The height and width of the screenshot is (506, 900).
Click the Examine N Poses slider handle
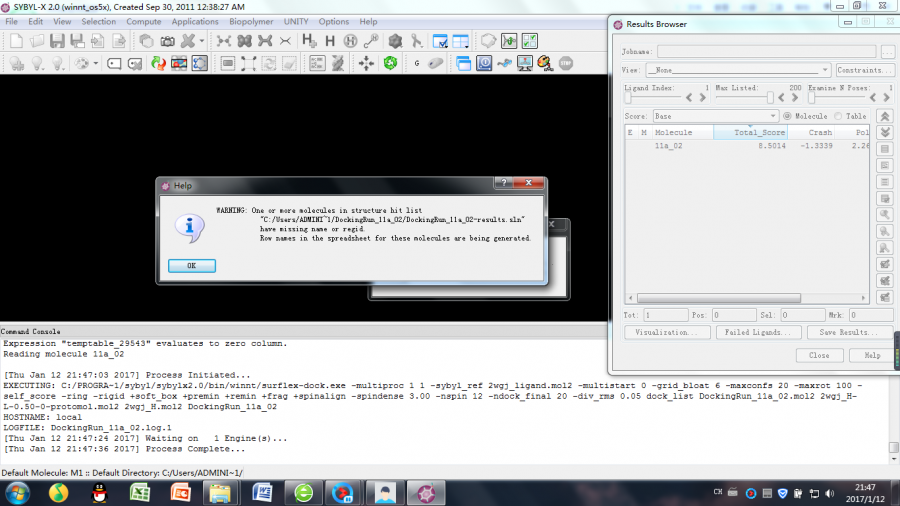(812, 98)
